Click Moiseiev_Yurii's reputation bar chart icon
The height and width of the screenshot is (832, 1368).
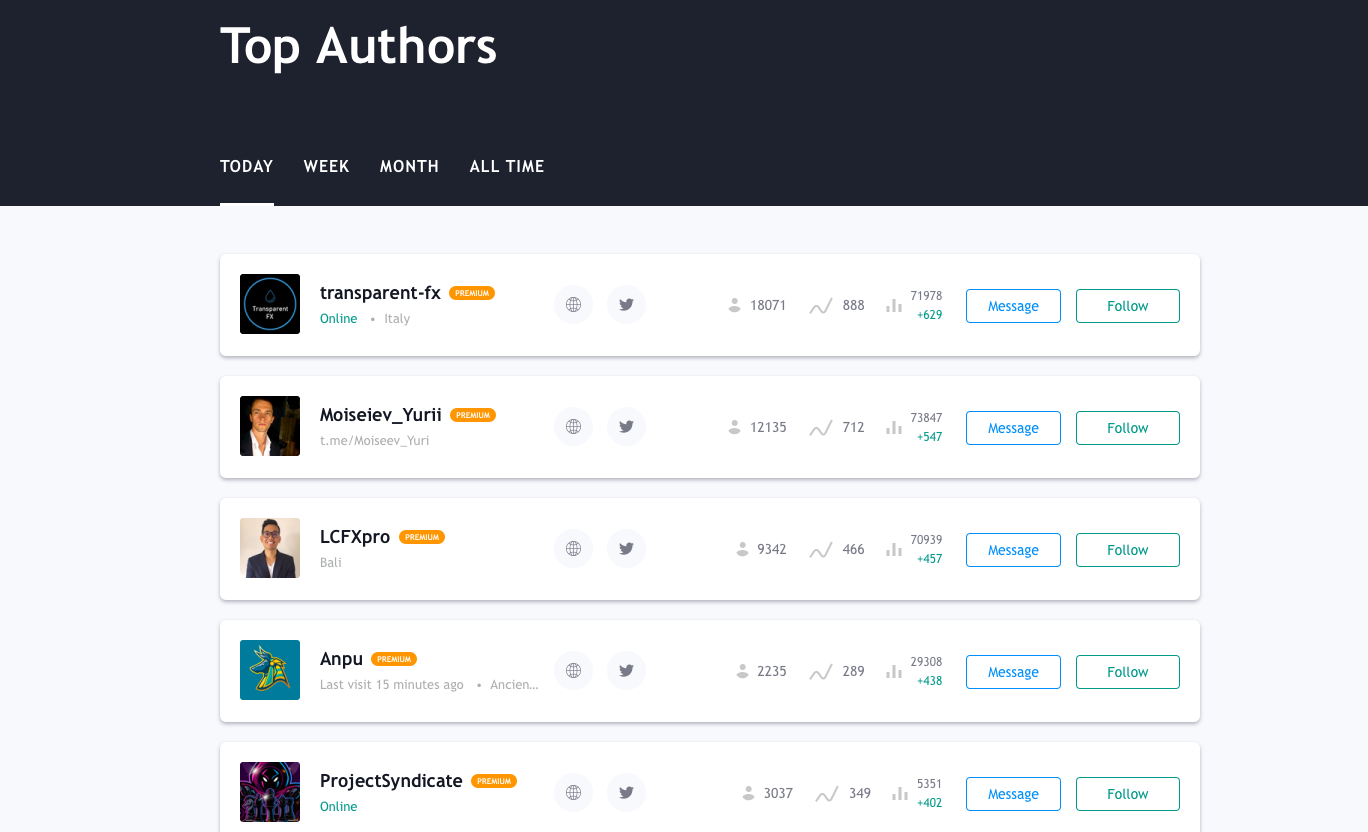tap(893, 428)
